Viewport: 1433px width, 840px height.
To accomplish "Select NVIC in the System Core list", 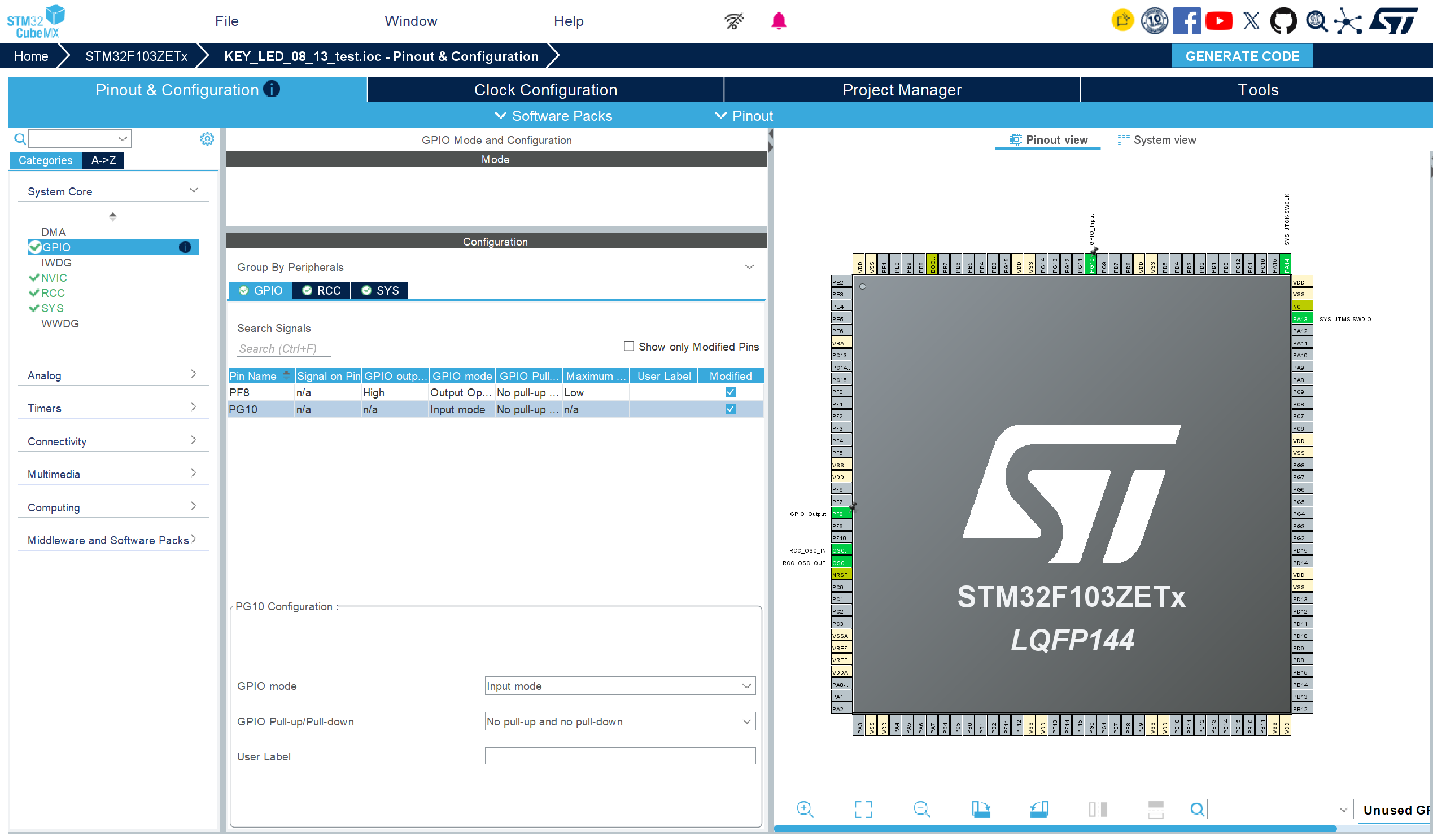I will coord(54,278).
